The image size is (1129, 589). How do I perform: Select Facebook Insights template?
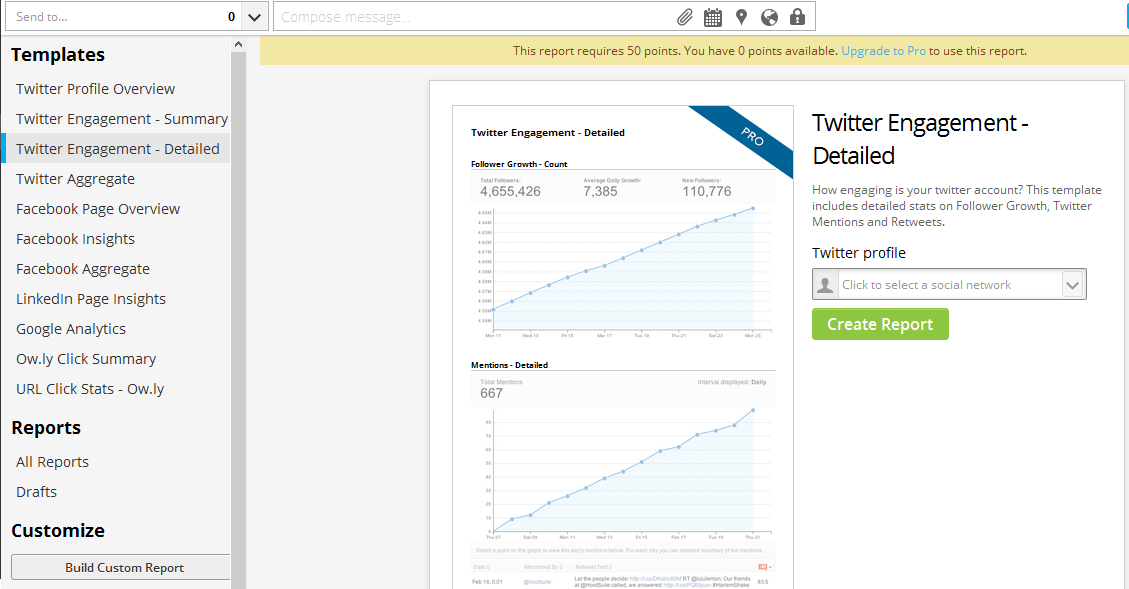point(76,238)
